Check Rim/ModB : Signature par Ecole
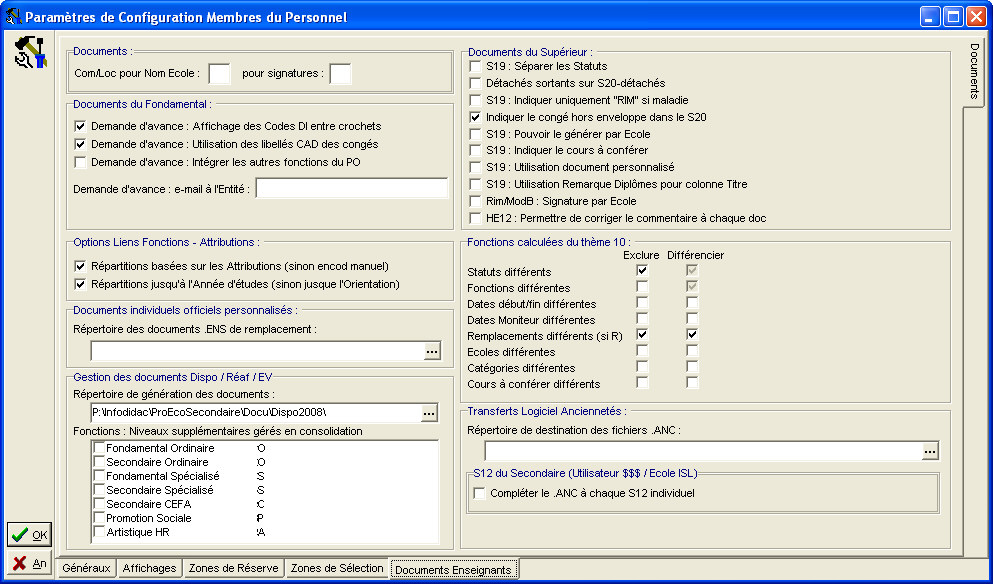 coord(475,201)
